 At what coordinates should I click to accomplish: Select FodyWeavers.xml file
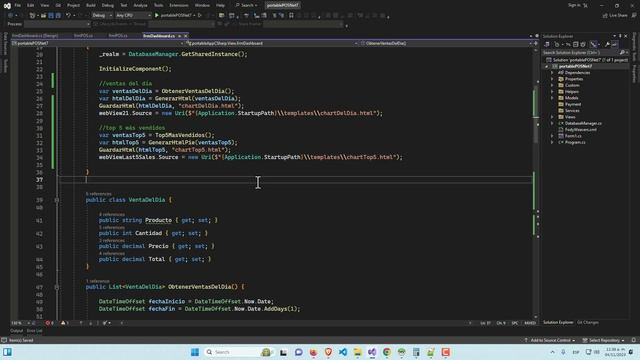pyautogui.click(x=580, y=130)
